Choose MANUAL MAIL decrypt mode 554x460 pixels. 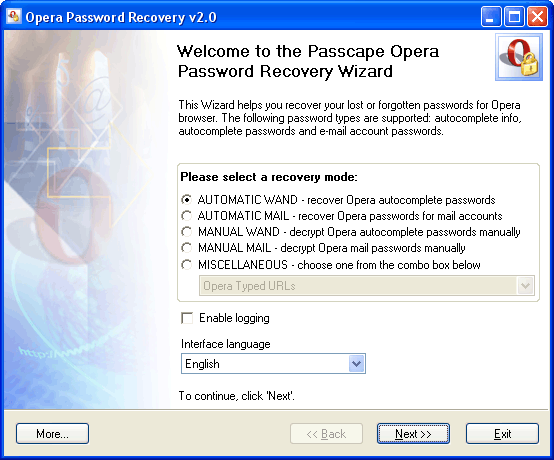187,248
